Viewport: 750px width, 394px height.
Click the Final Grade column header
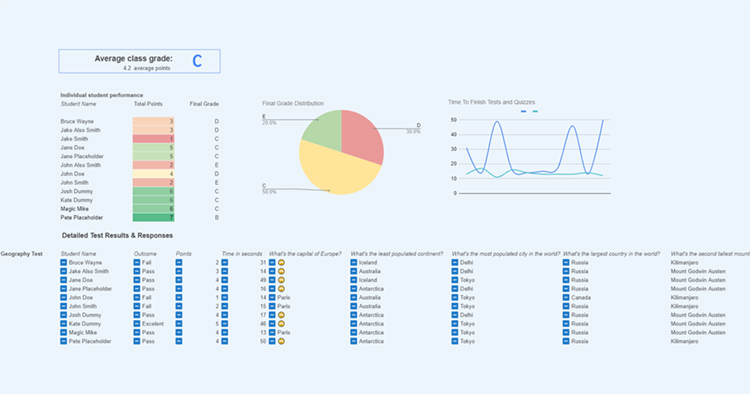pyautogui.click(x=204, y=104)
